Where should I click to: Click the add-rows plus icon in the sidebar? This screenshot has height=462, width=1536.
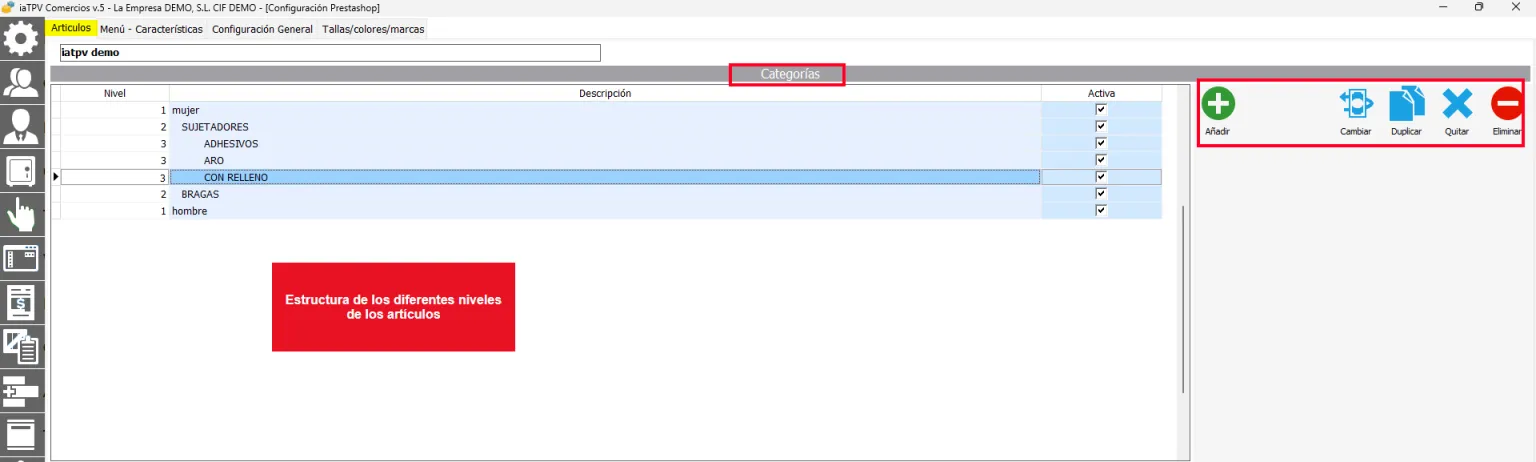(22, 391)
